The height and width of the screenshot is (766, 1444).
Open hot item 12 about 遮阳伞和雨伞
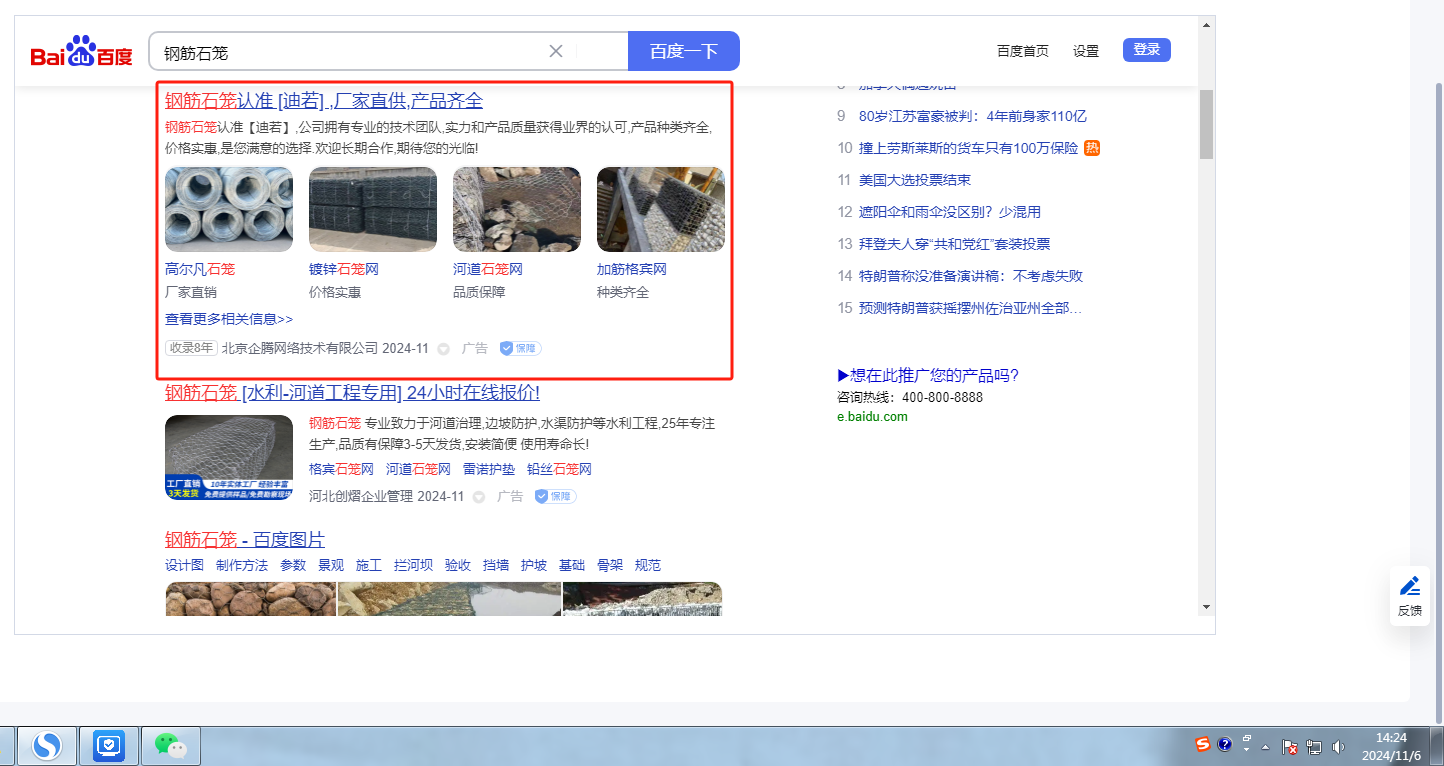(x=950, y=212)
